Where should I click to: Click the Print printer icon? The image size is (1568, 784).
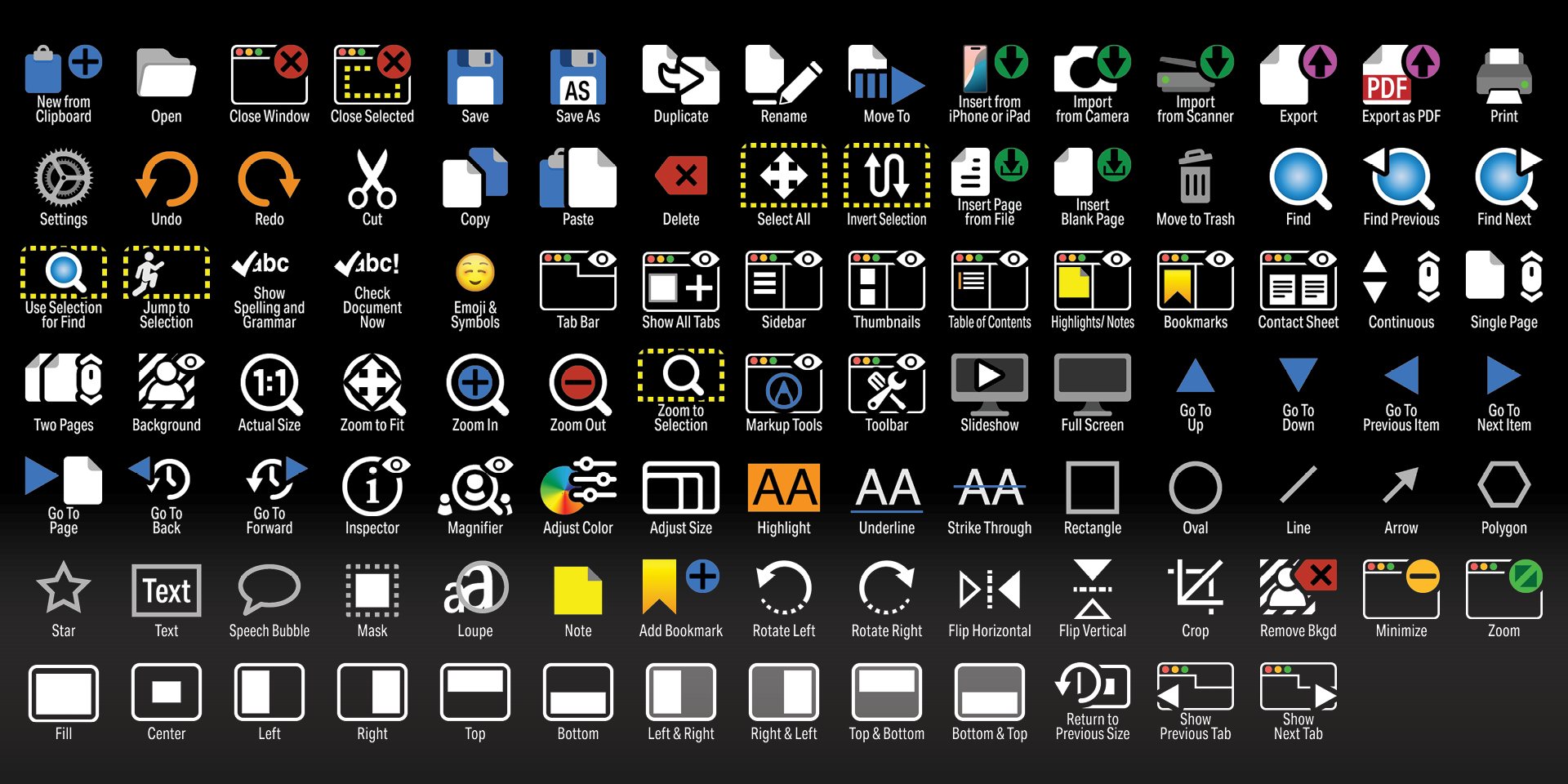(x=1504, y=74)
